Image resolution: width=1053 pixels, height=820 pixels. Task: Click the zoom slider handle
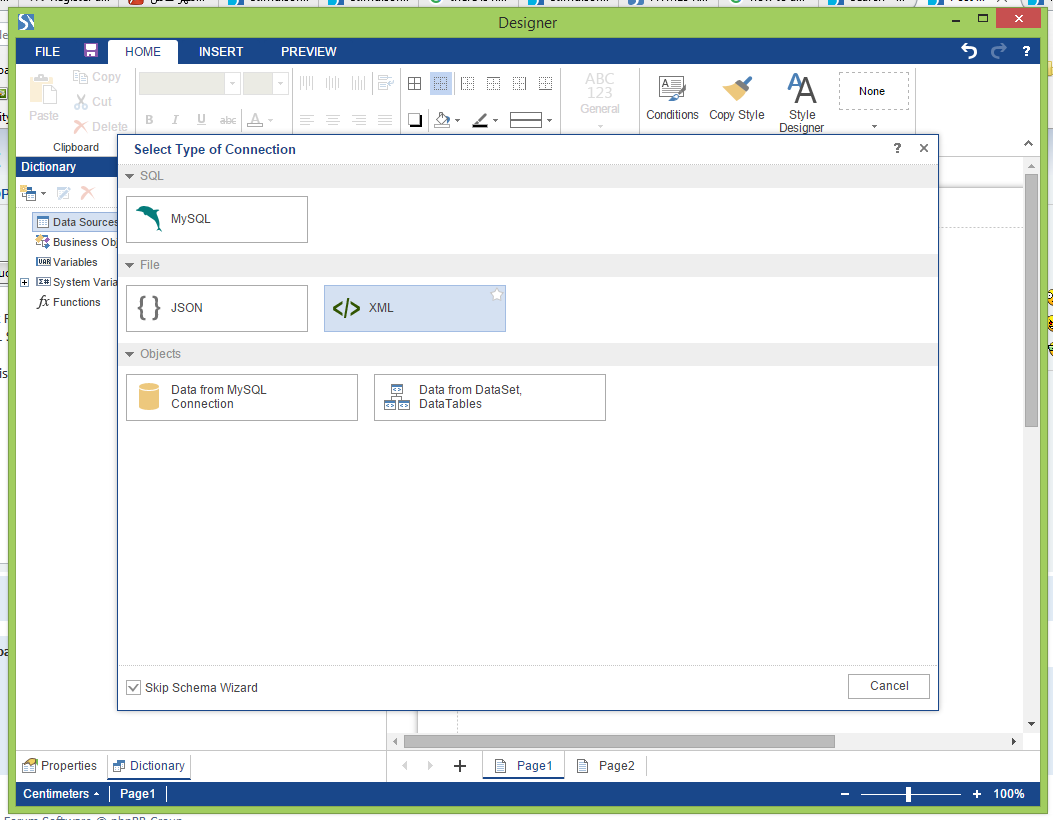pyautogui.click(x=908, y=794)
